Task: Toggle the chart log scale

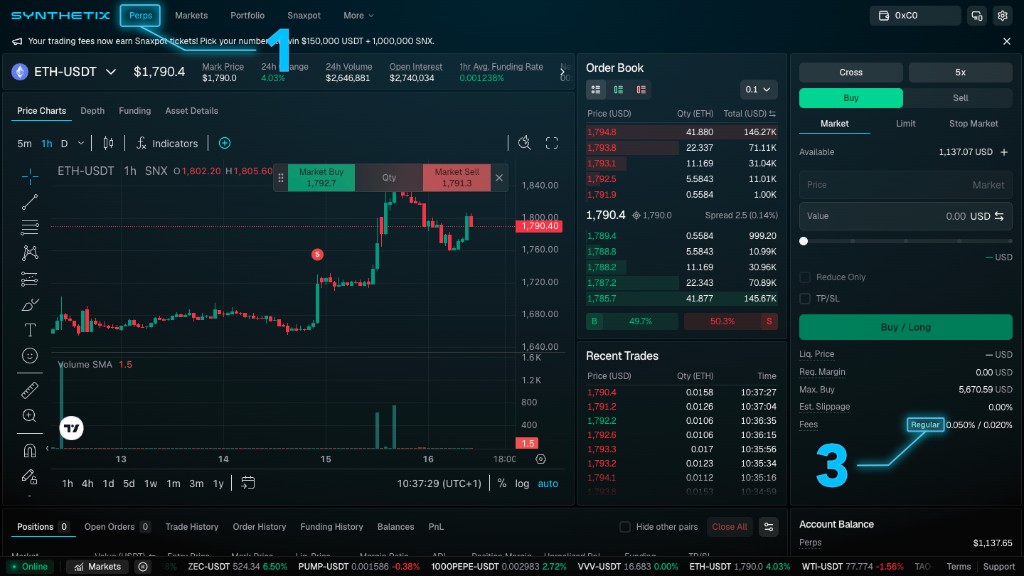Action: click(522, 484)
